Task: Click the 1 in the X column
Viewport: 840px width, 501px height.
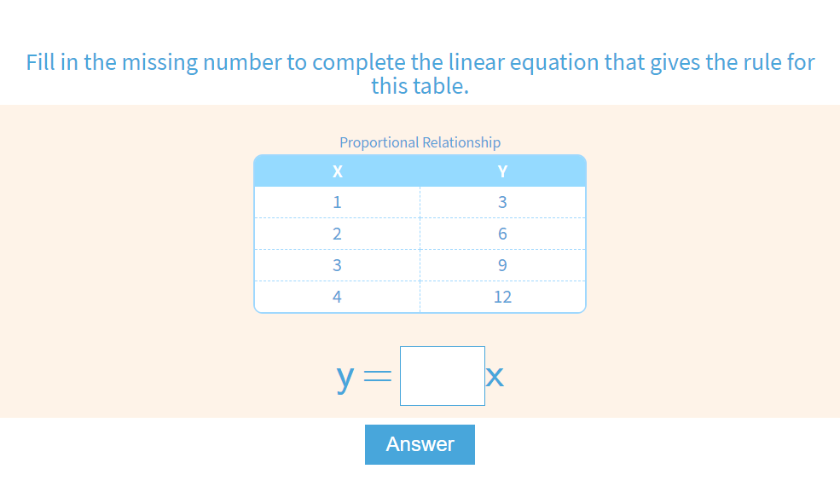Action: (x=337, y=202)
